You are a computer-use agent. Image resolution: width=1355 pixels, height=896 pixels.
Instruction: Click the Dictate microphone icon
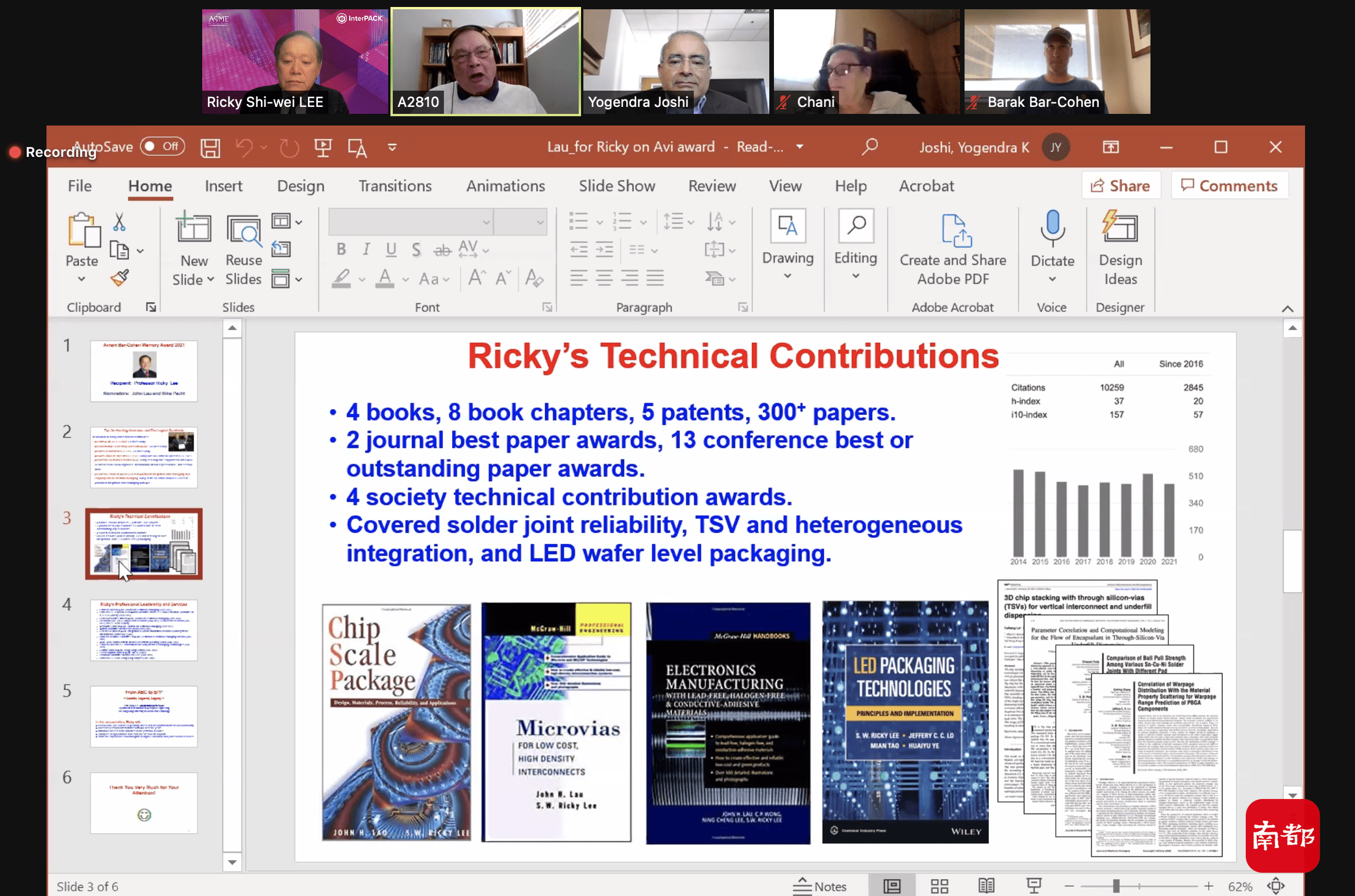pos(1052,230)
